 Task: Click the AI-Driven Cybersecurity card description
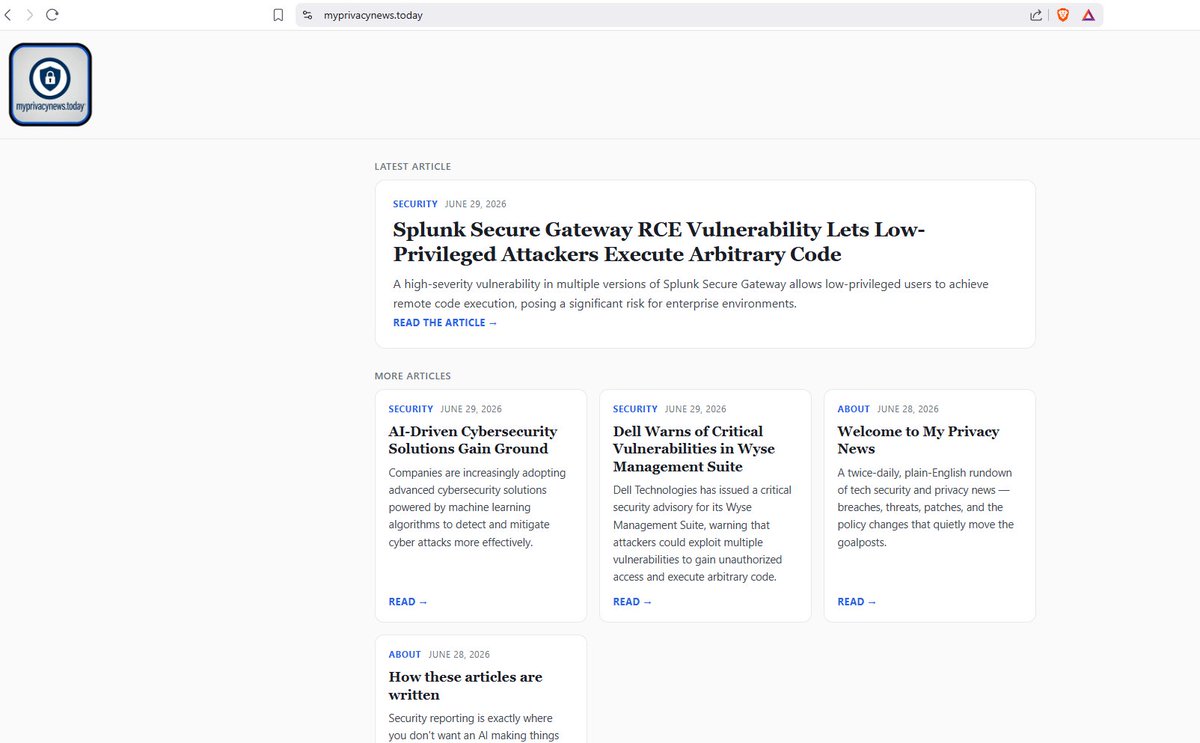[477, 507]
